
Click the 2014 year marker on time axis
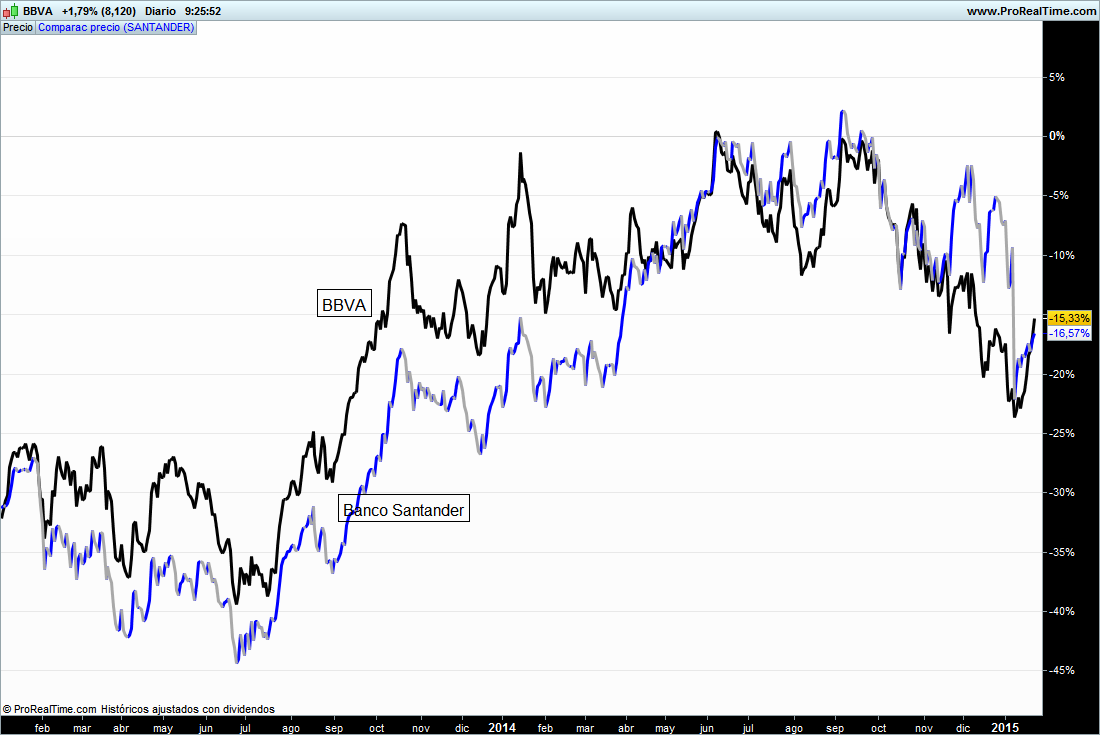502,727
